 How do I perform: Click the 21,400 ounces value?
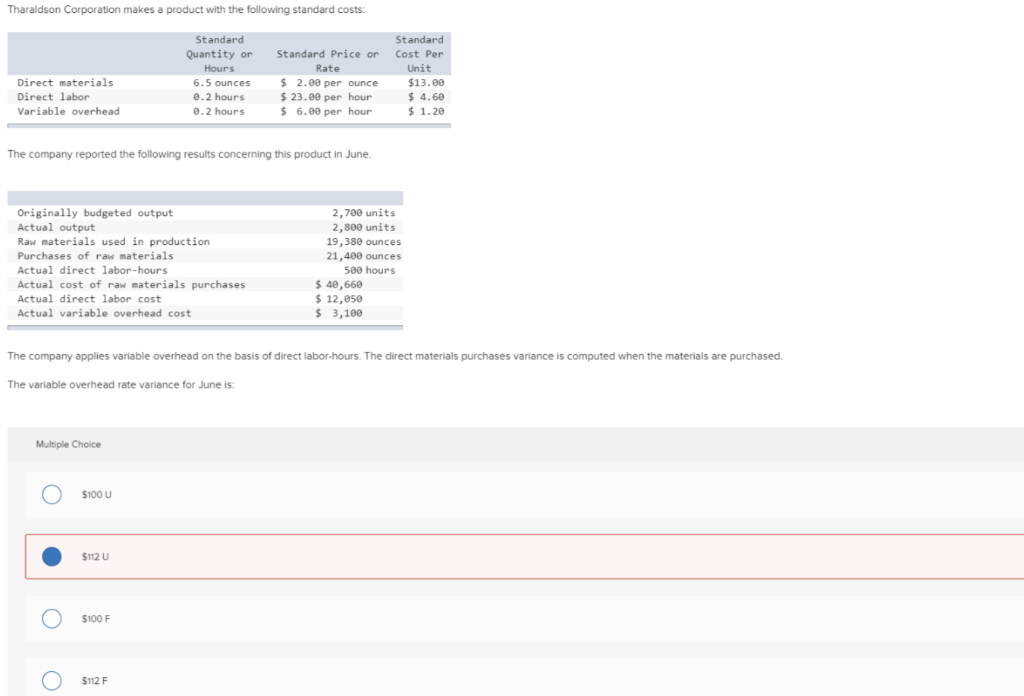364,256
